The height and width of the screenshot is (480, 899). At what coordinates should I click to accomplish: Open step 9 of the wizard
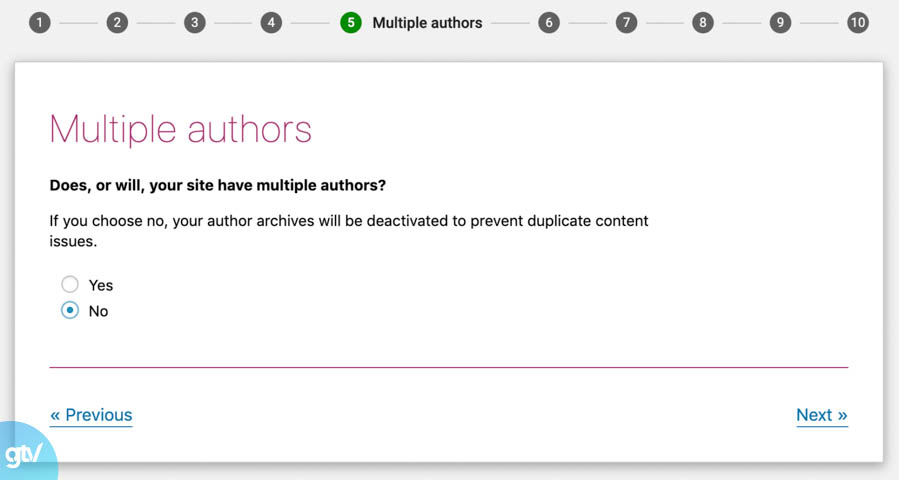point(780,22)
